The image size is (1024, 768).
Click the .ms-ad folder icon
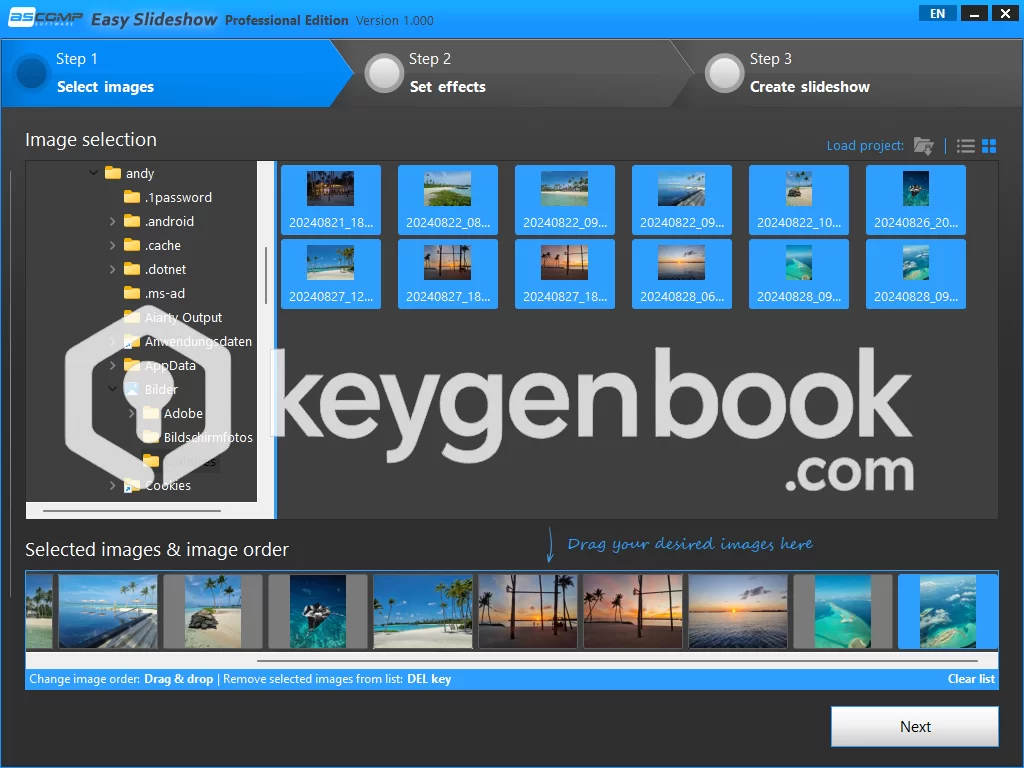(132, 293)
